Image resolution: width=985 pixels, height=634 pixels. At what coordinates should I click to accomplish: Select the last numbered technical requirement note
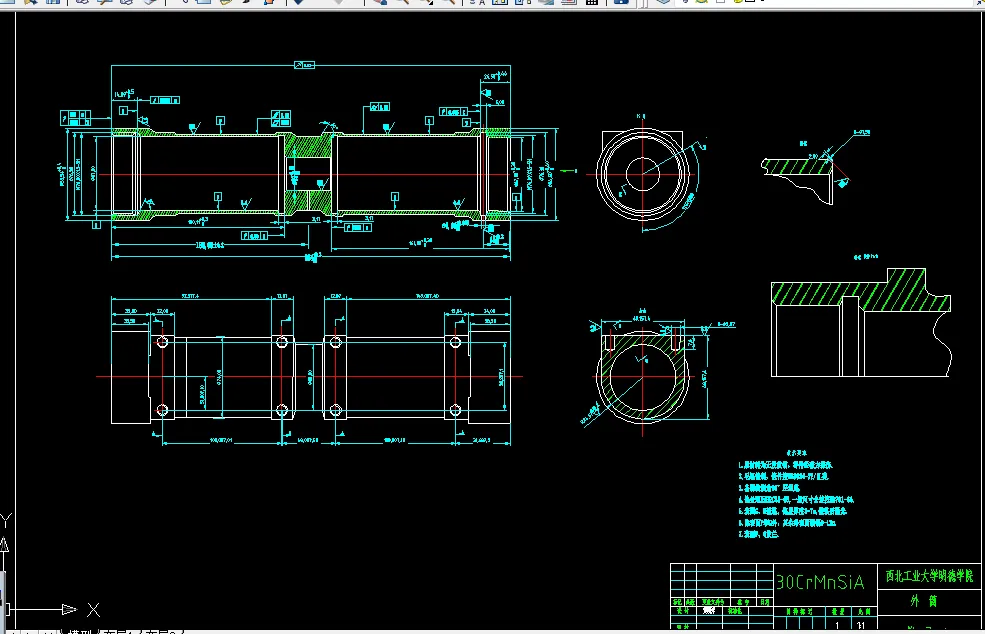759,534
